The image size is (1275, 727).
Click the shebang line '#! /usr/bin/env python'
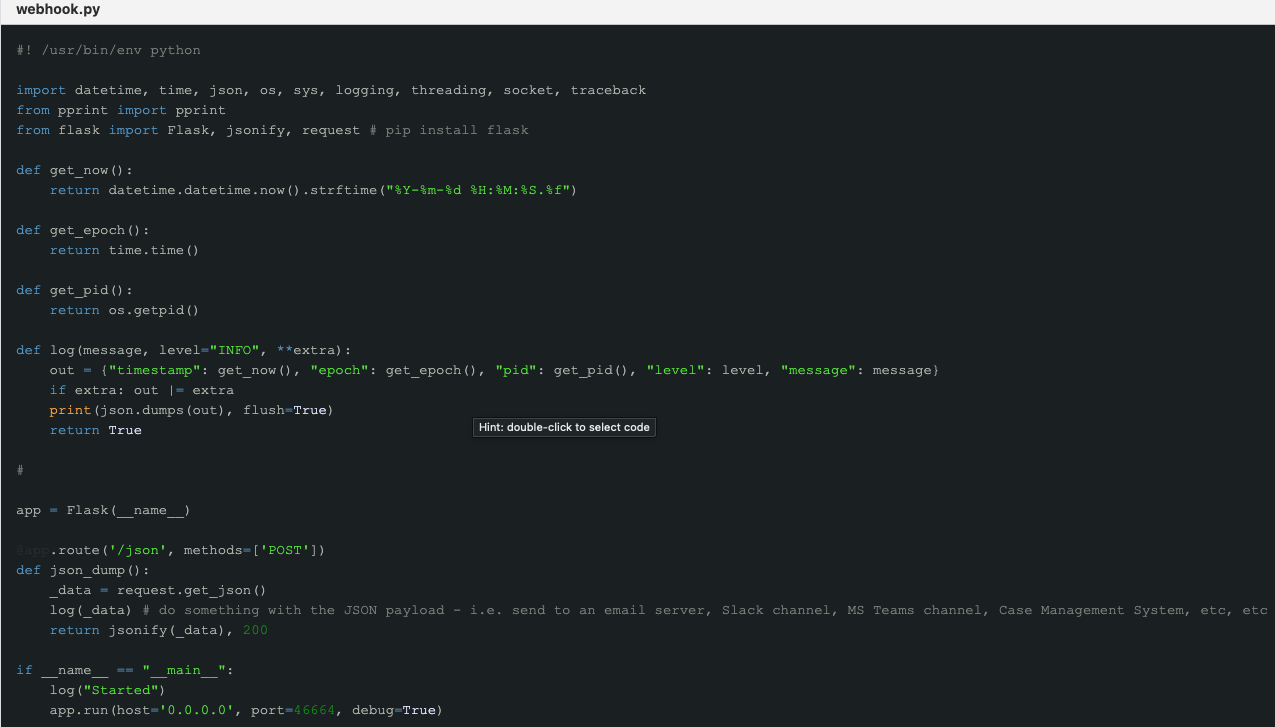(108, 50)
